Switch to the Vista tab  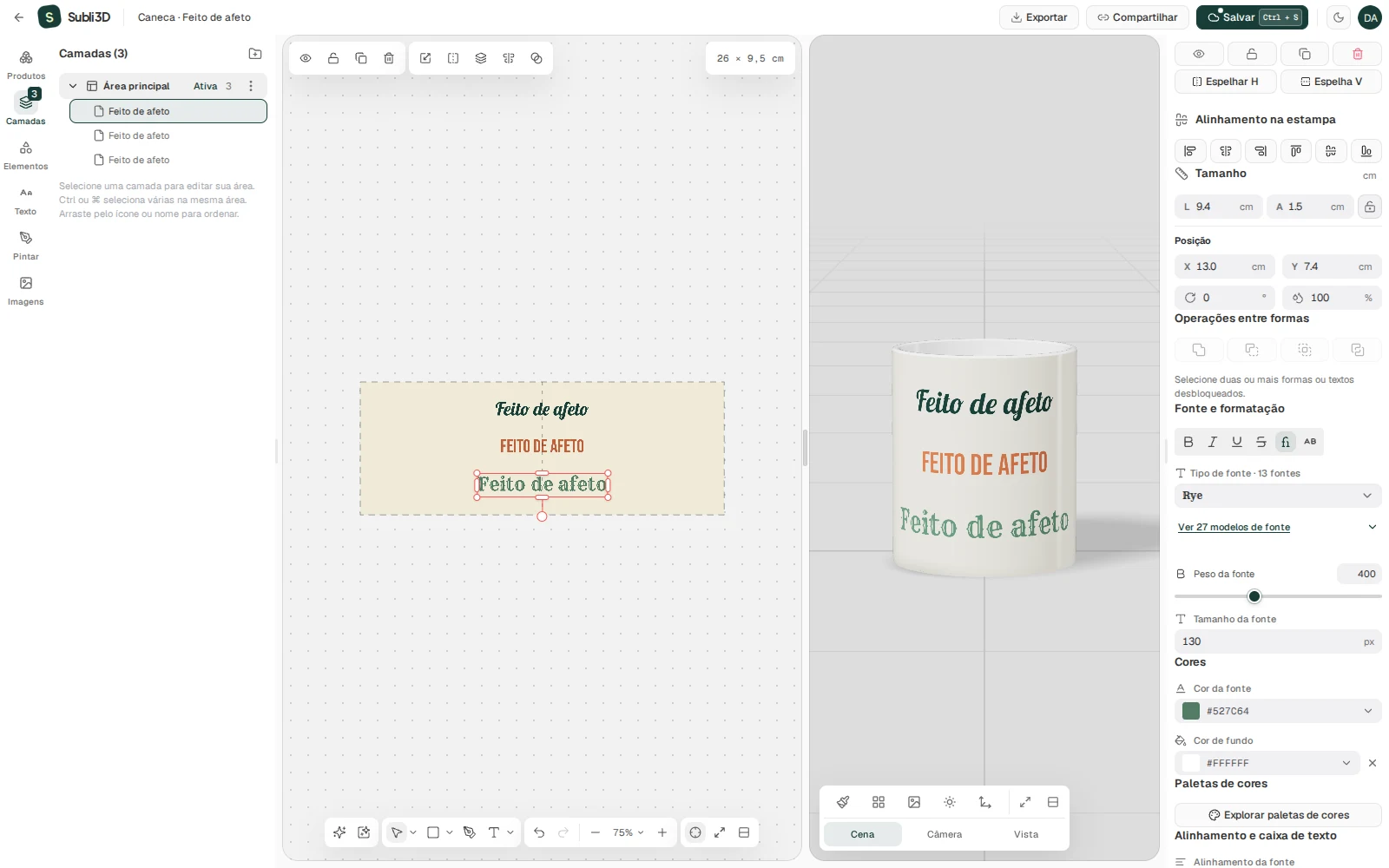tap(1026, 834)
